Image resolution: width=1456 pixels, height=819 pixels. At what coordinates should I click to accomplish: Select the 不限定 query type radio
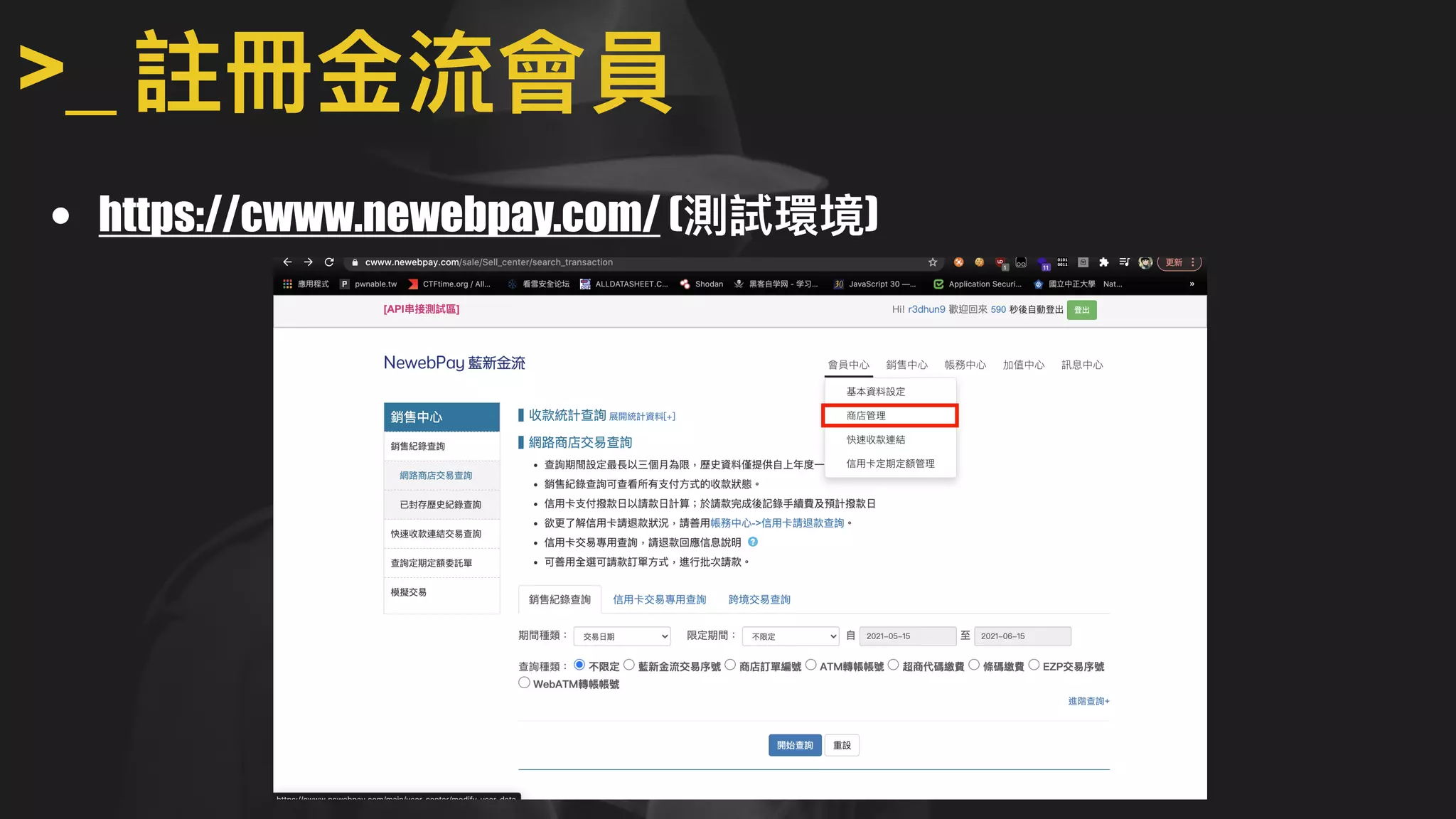point(579,665)
